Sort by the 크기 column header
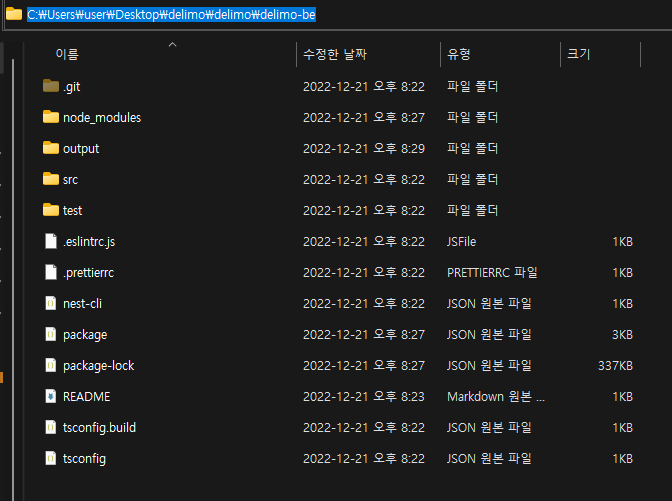 pos(579,54)
